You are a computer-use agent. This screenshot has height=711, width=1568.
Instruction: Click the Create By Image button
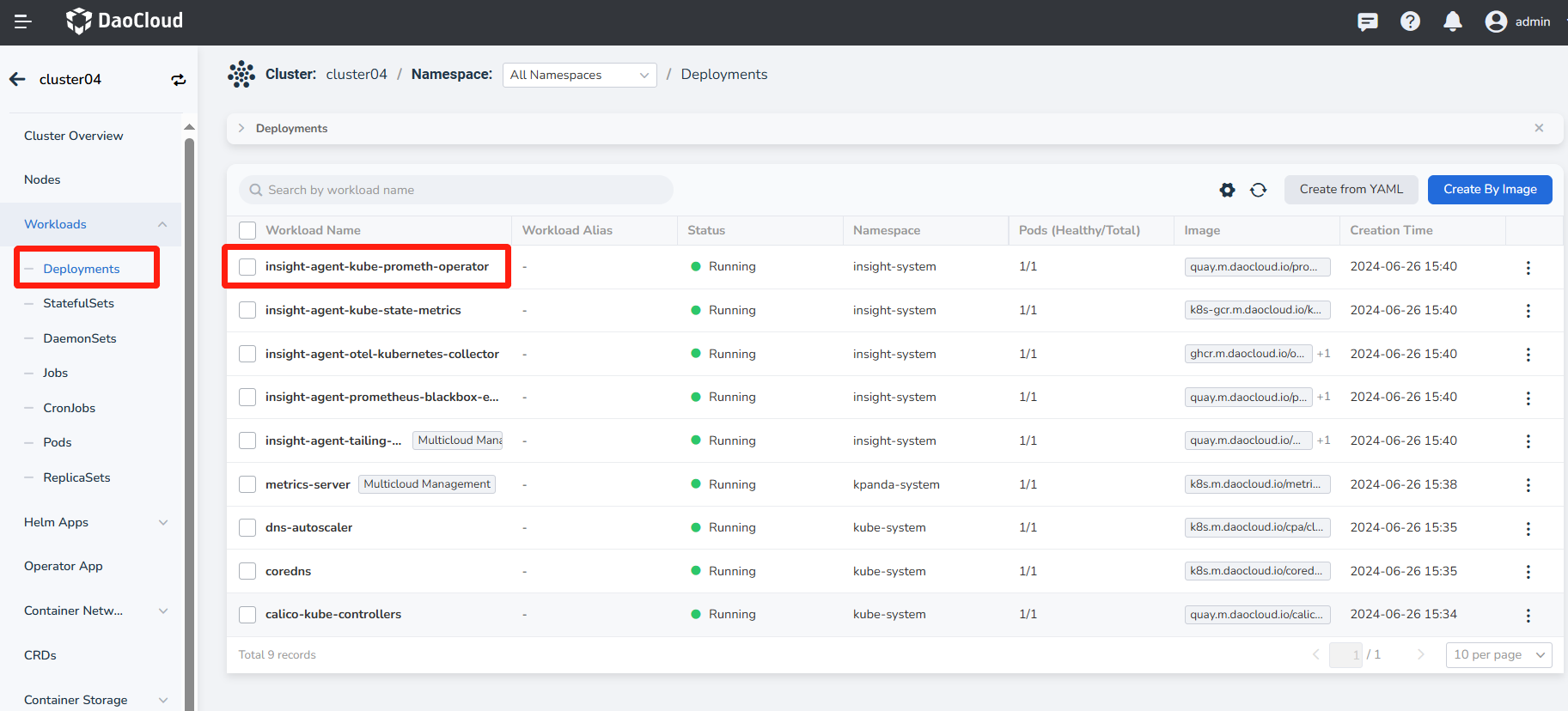pyautogui.click(x=1489, y=190)
